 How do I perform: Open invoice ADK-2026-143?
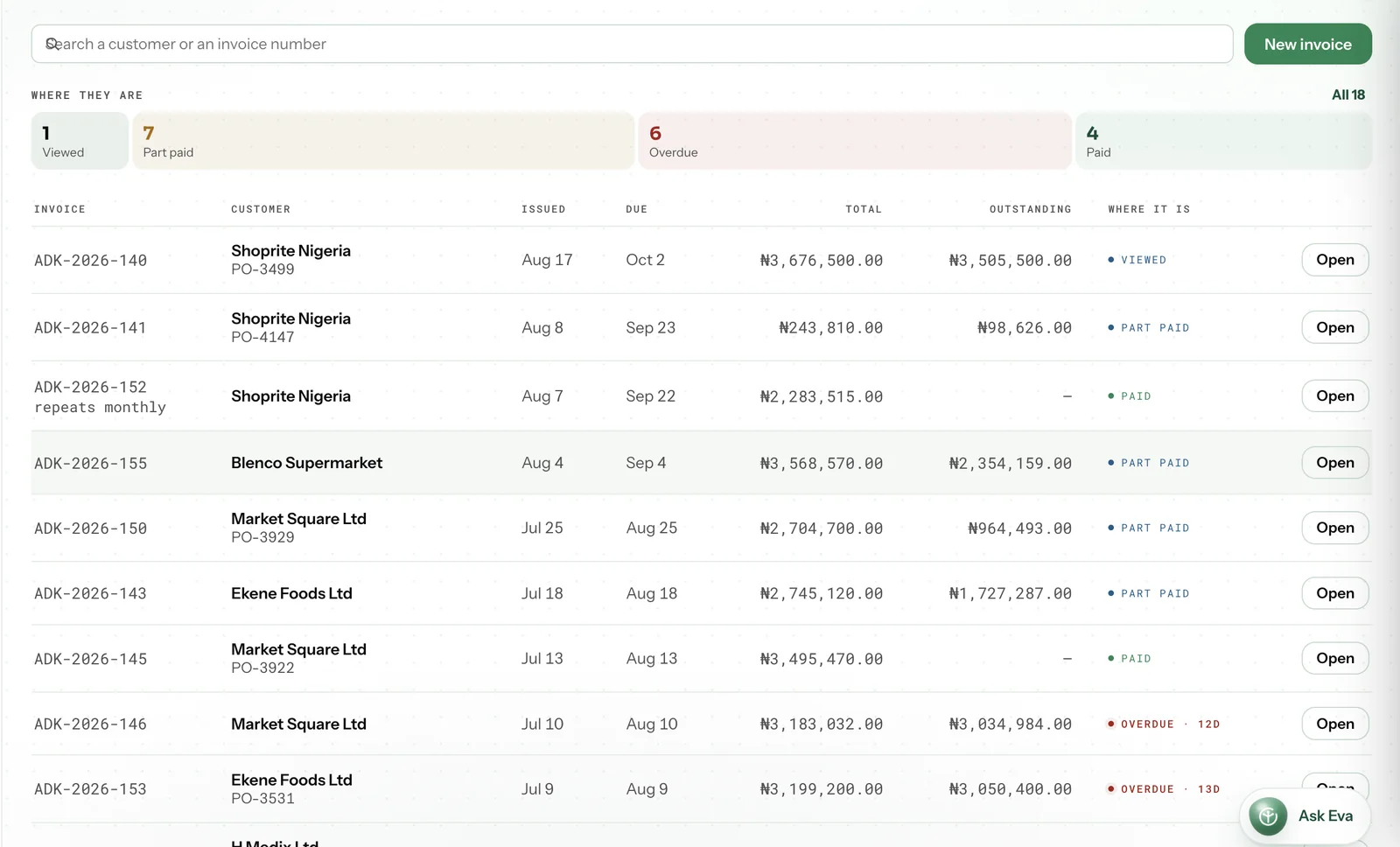[1335, 593]
